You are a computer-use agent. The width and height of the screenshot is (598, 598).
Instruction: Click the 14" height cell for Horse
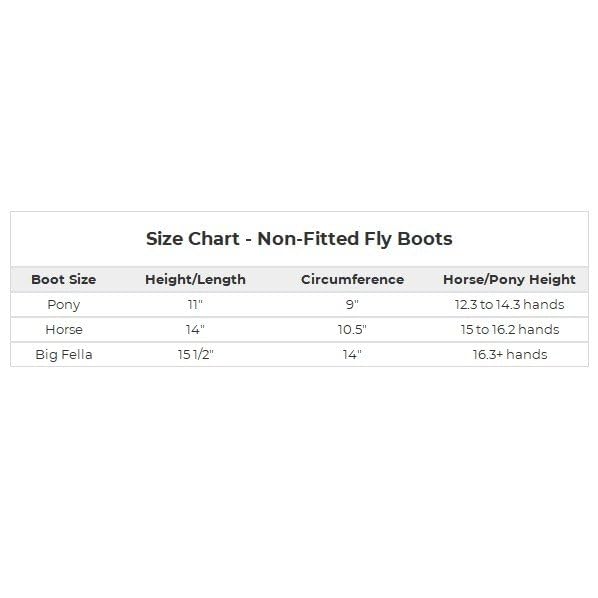point(195,330)
